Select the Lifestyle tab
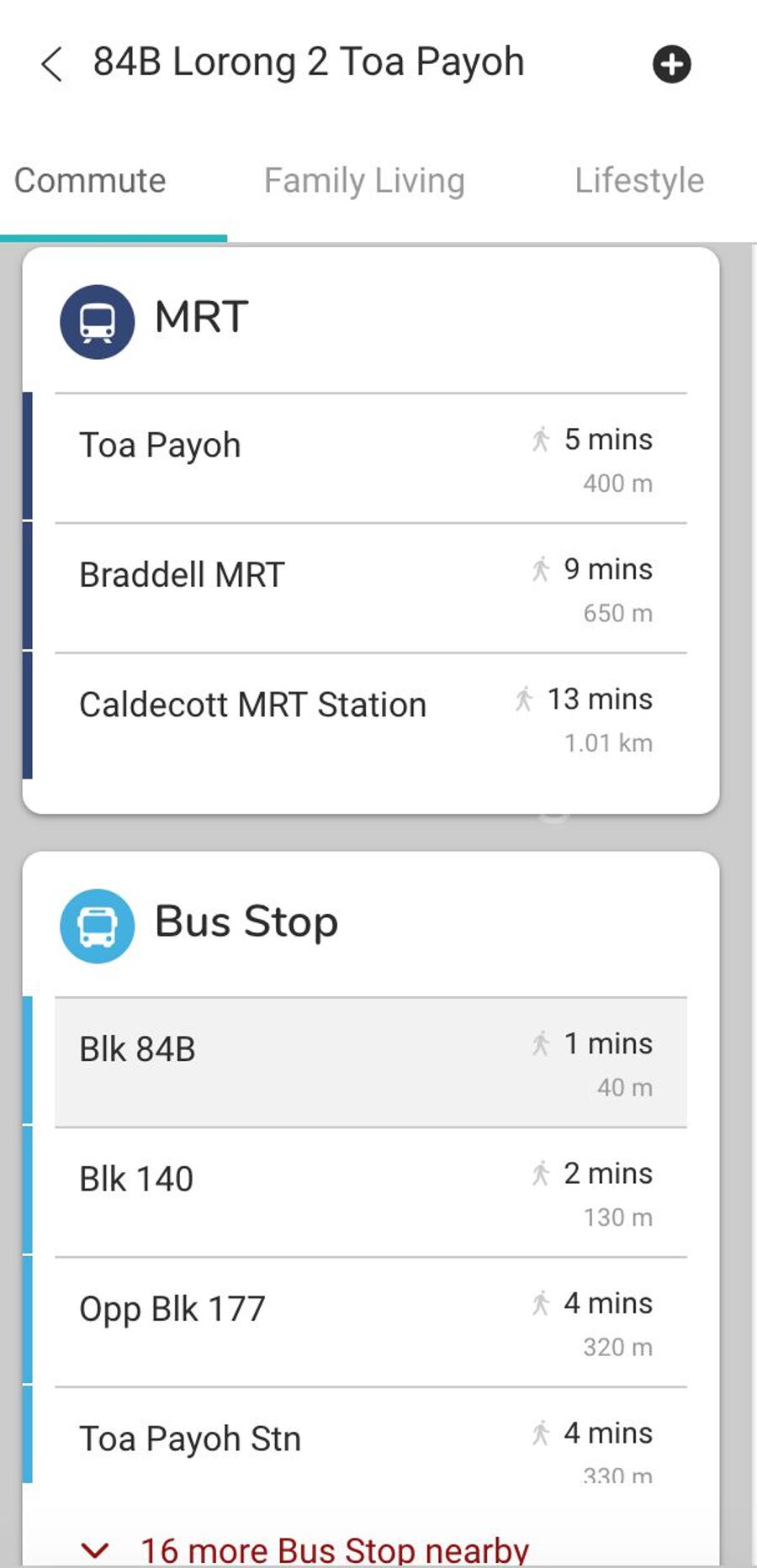 tap(639, 181)
